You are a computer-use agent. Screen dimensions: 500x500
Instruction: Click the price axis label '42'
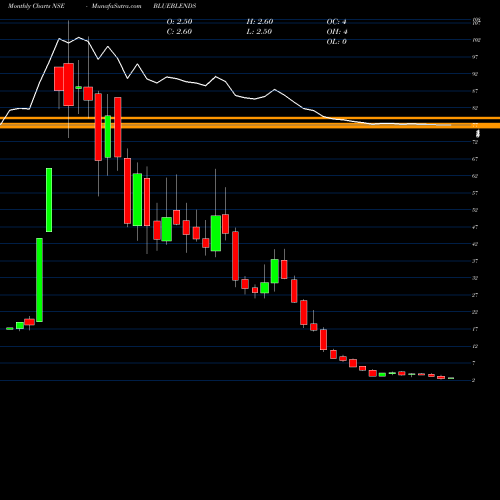coord(475,244)
